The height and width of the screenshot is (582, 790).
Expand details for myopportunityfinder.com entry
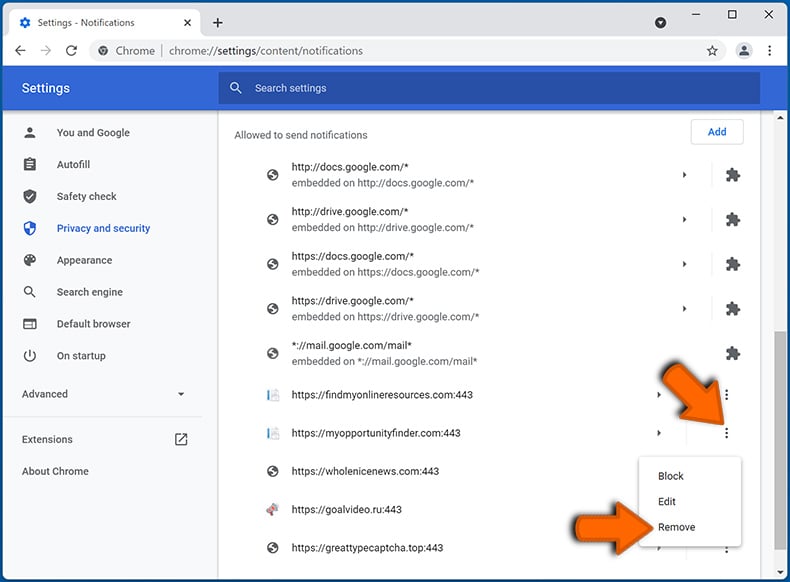[659, 433]
